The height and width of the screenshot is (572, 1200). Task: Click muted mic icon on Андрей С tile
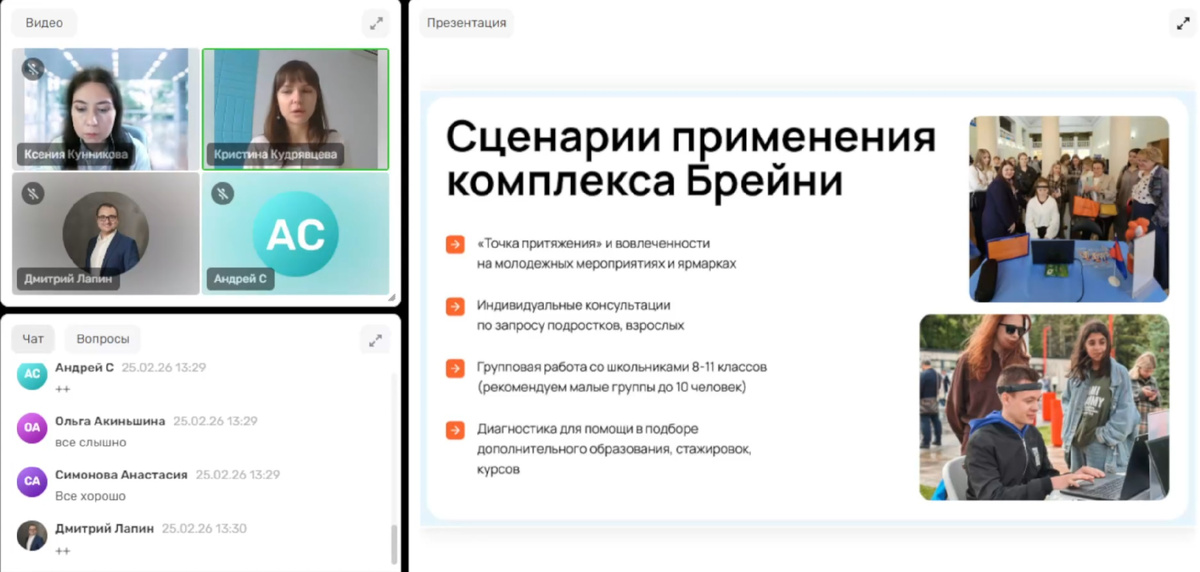click(x=223, y=193)
